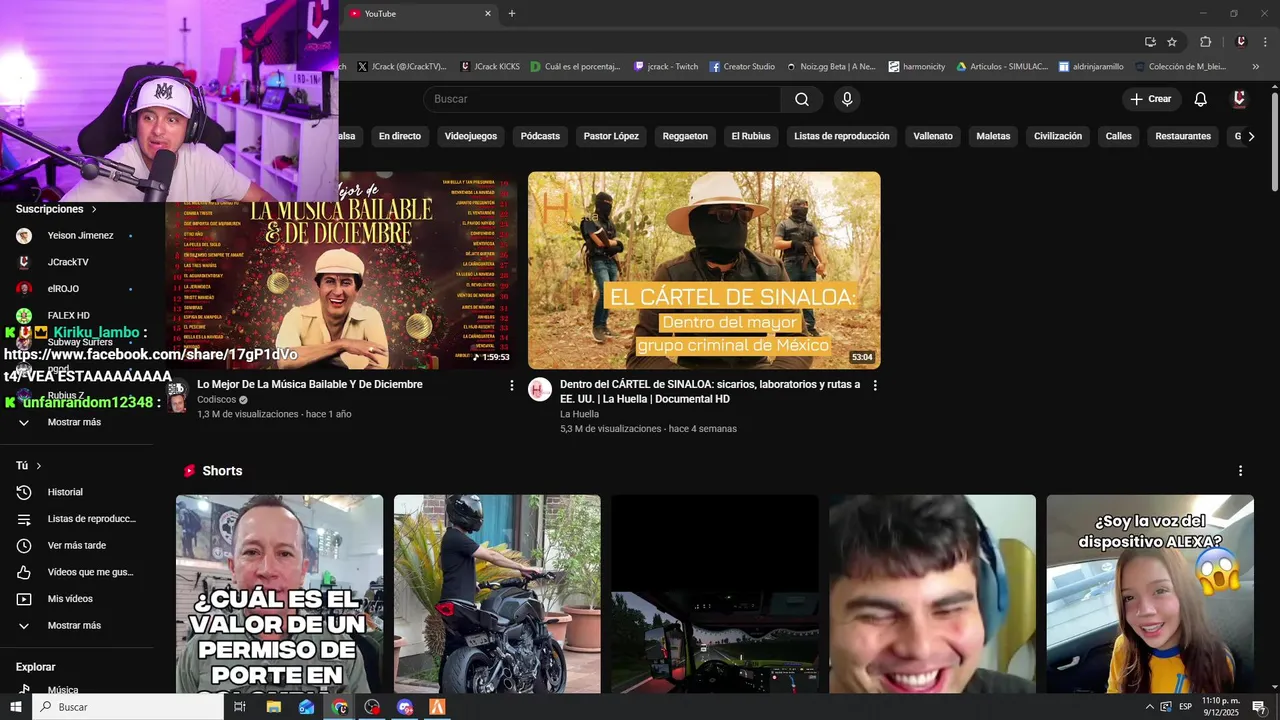Open the Articulos - SIMULAC... bookmark

[x=1002, y=67]
